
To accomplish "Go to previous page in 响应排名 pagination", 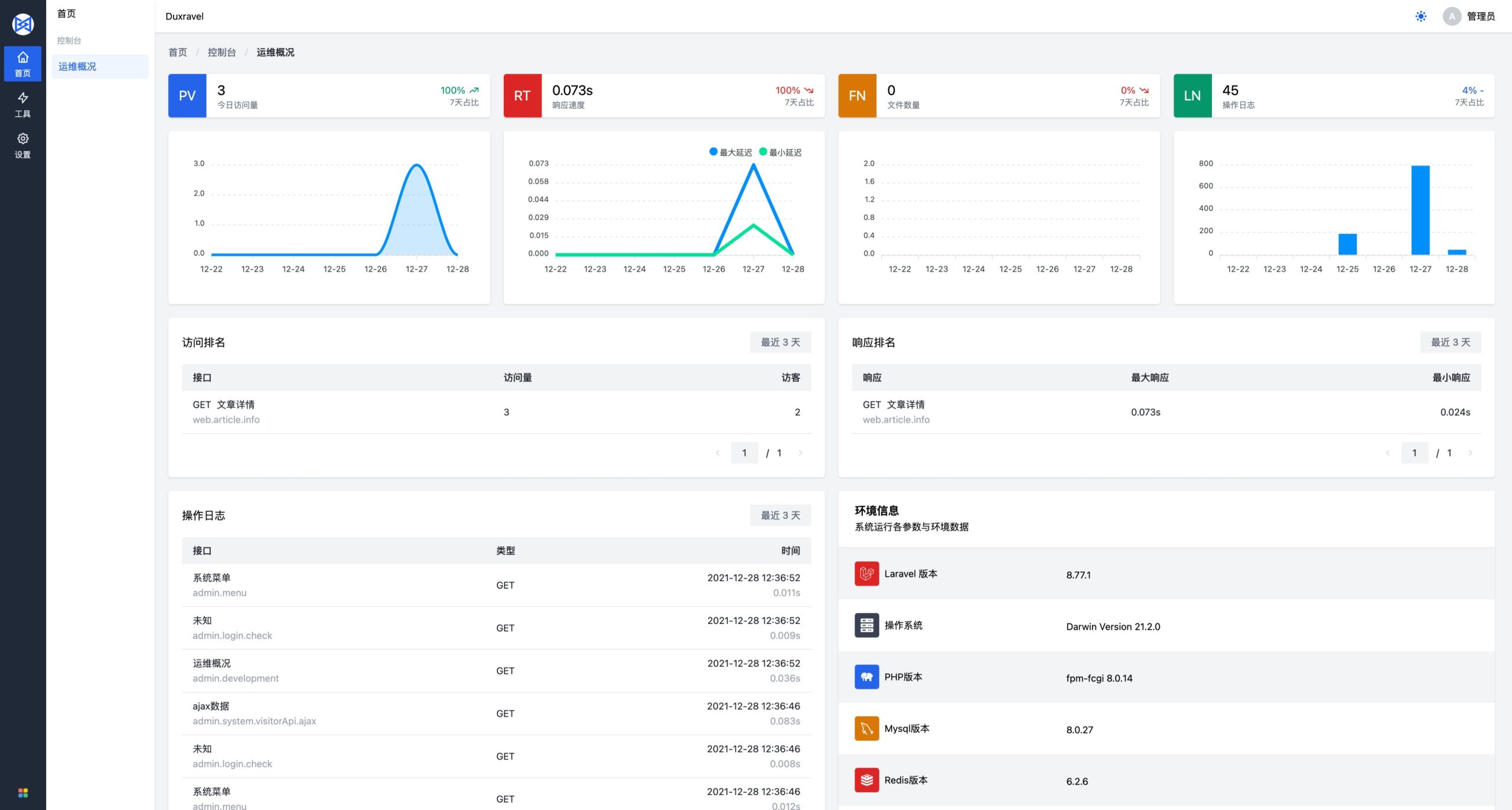I will tap(1387, 453).
